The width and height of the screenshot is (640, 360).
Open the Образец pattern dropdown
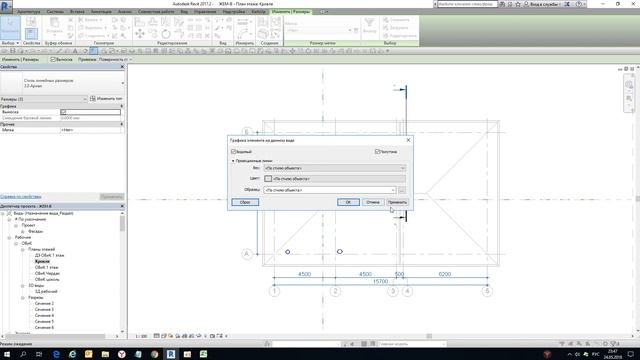330,190
